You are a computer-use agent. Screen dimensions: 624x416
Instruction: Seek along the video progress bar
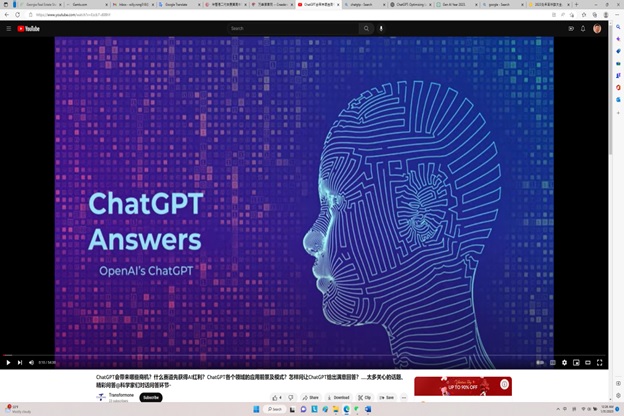tap(304, 355)
